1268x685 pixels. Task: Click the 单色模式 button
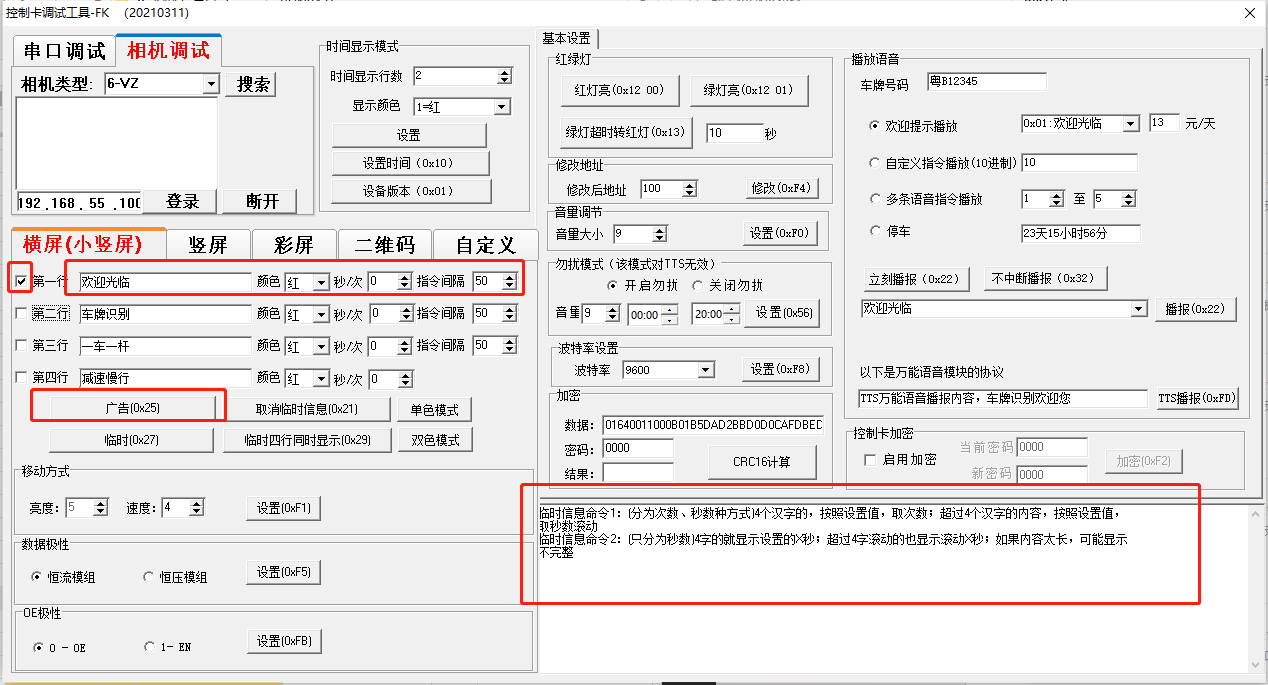click(435, 410)
